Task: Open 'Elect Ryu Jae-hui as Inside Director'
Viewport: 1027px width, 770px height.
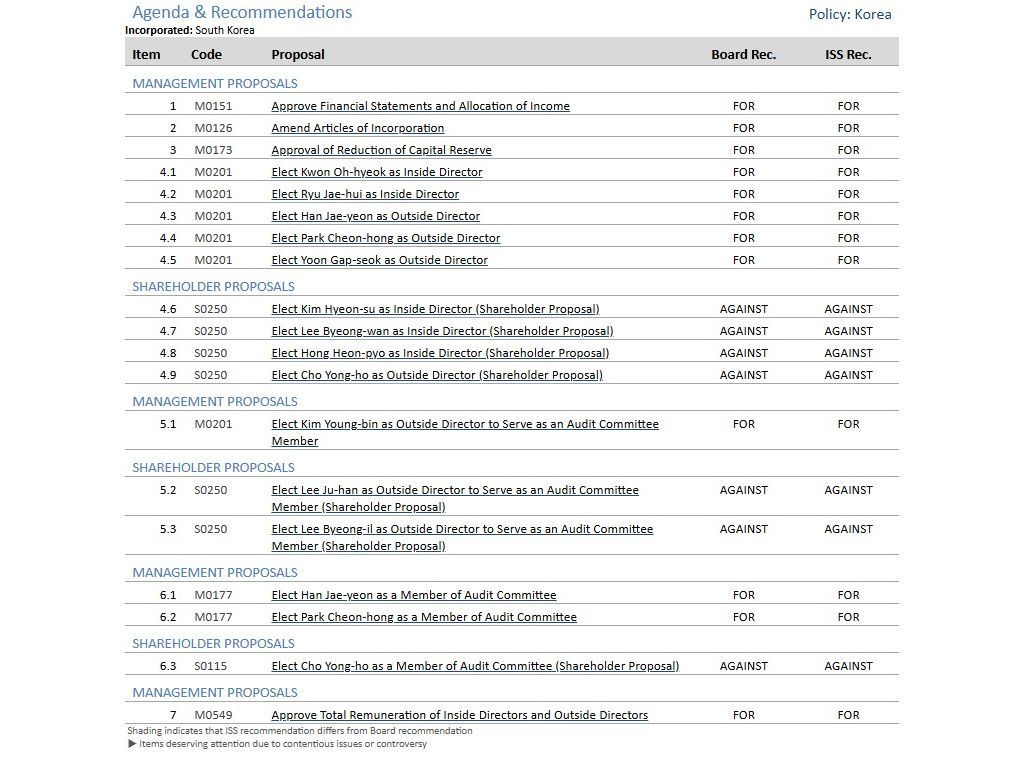Action: click(x=365, y=194)
